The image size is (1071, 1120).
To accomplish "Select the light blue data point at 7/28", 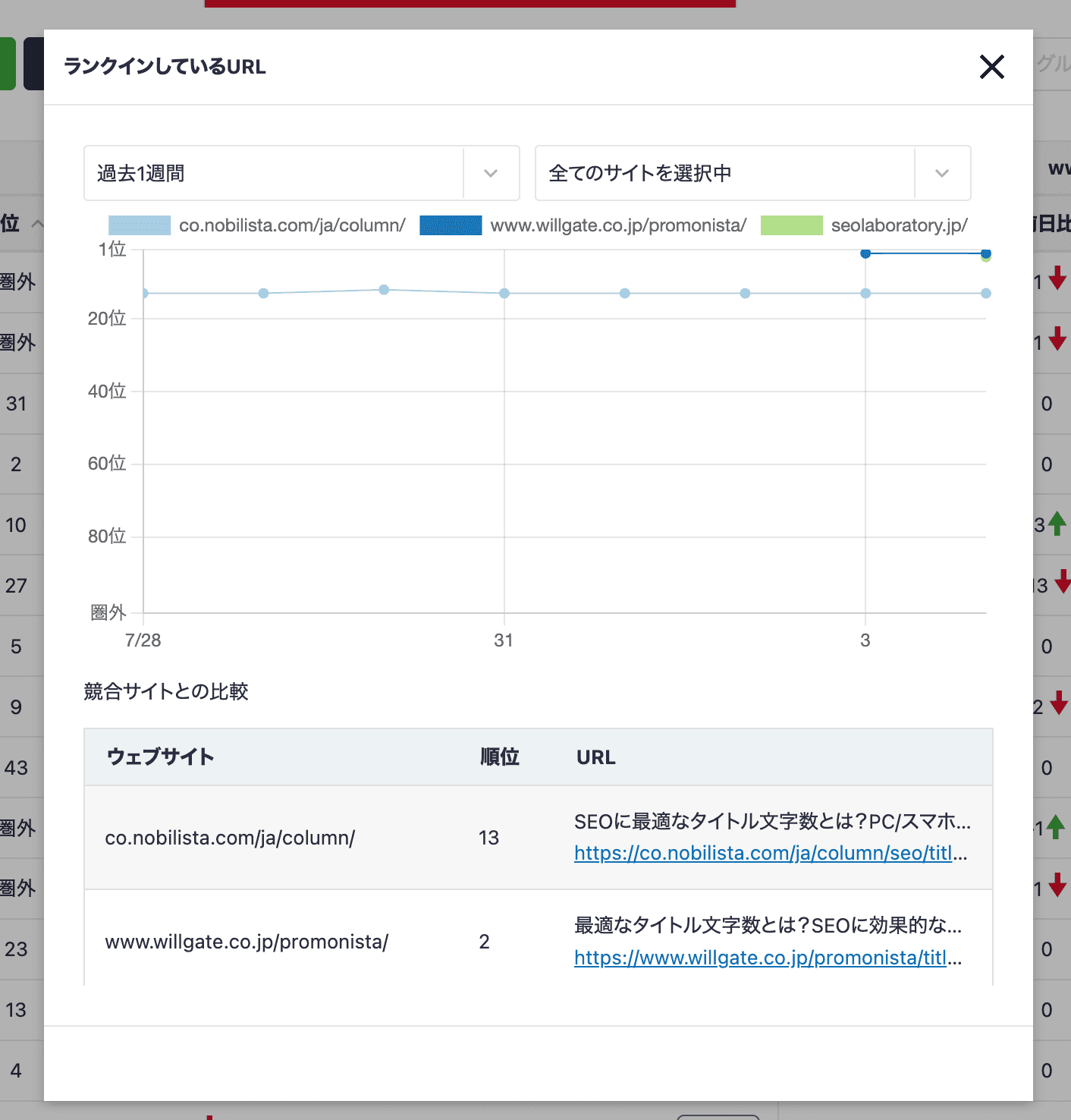I will [x=144, y=293].
